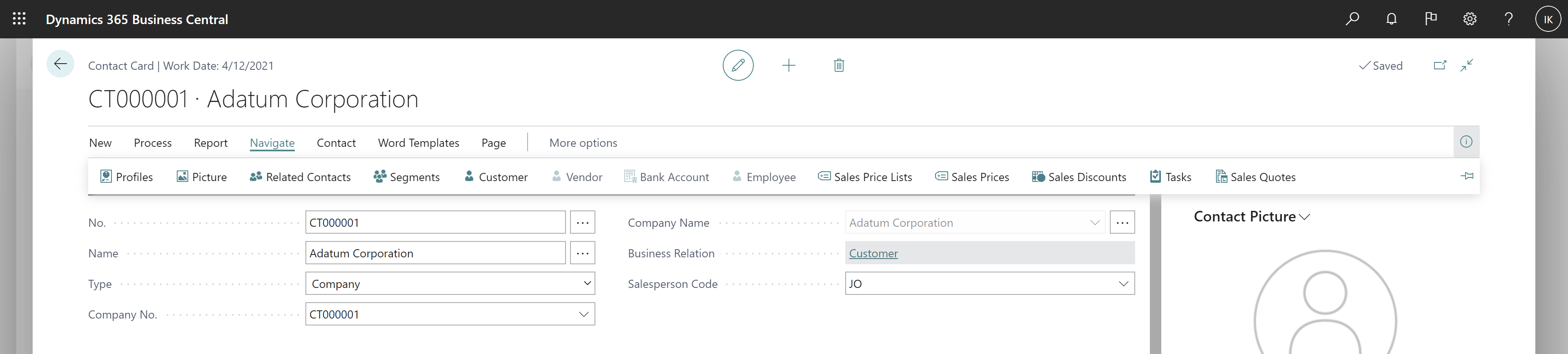The height and width of the screenshot is (354, 1568).
Task: Switch to the Process menu tab
Action: tap(152, 143)
